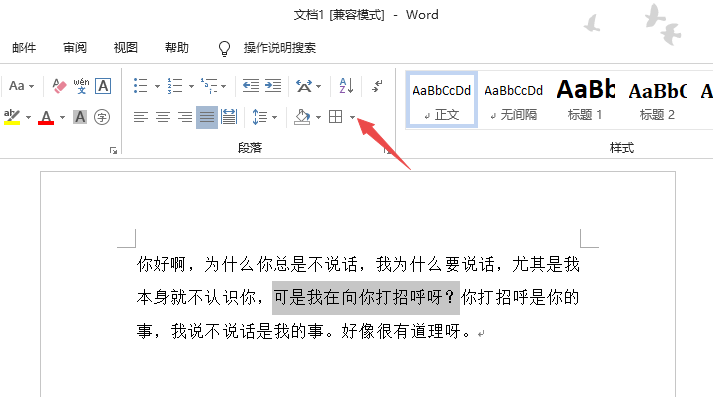Click 操作说明搜索 search box

point(280,48)
